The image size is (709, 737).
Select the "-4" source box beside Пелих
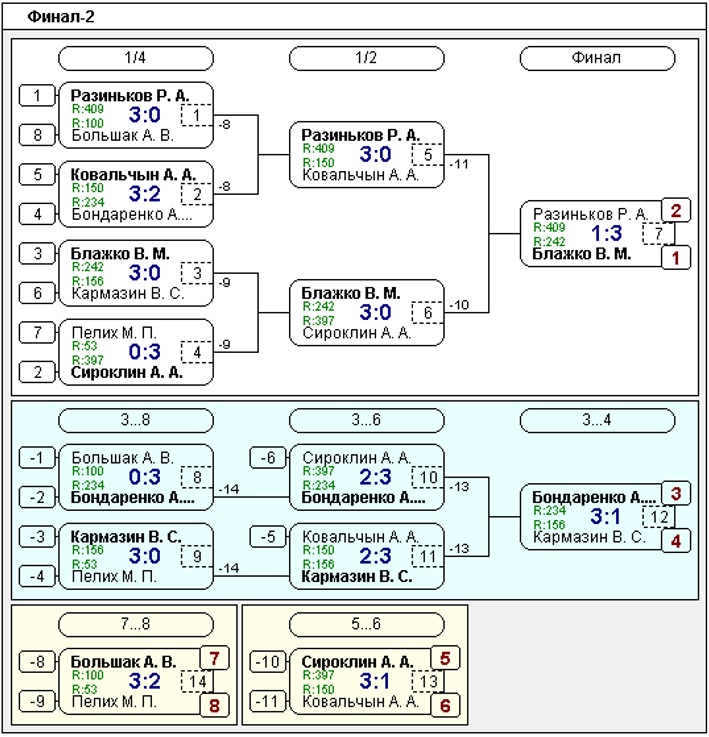coord(37,576)
